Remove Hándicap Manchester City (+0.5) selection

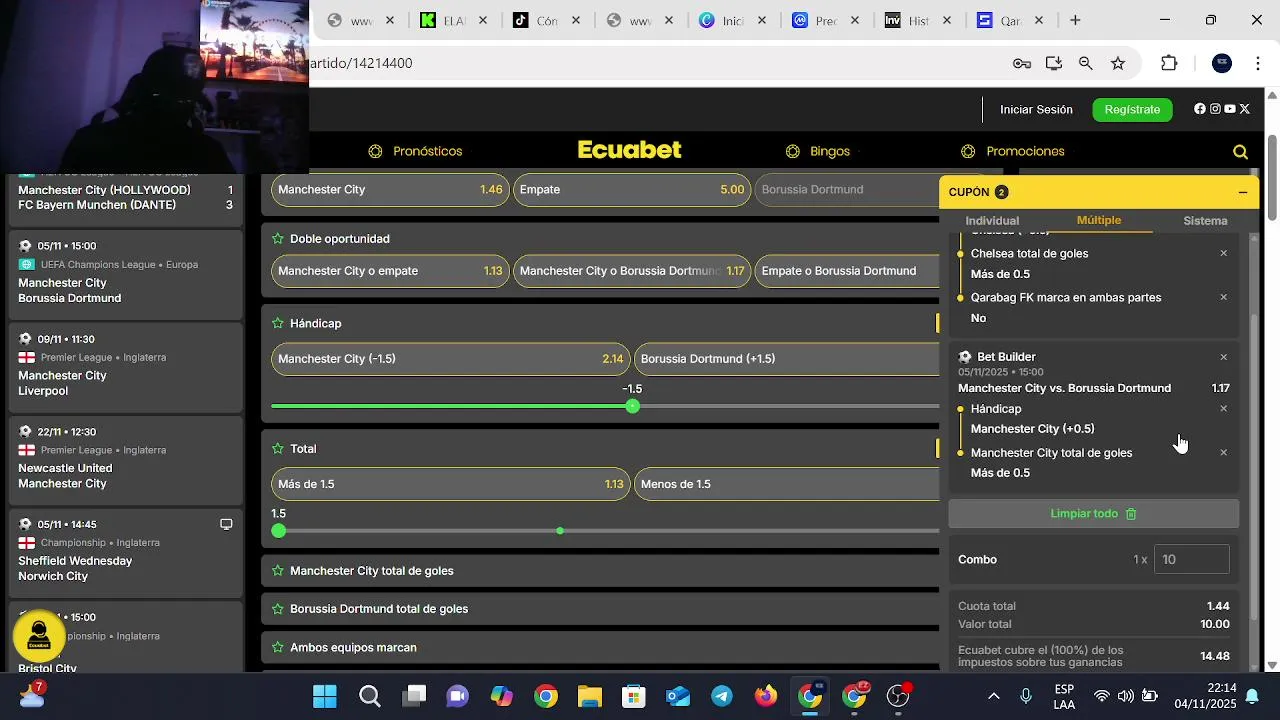(1223, 409)
